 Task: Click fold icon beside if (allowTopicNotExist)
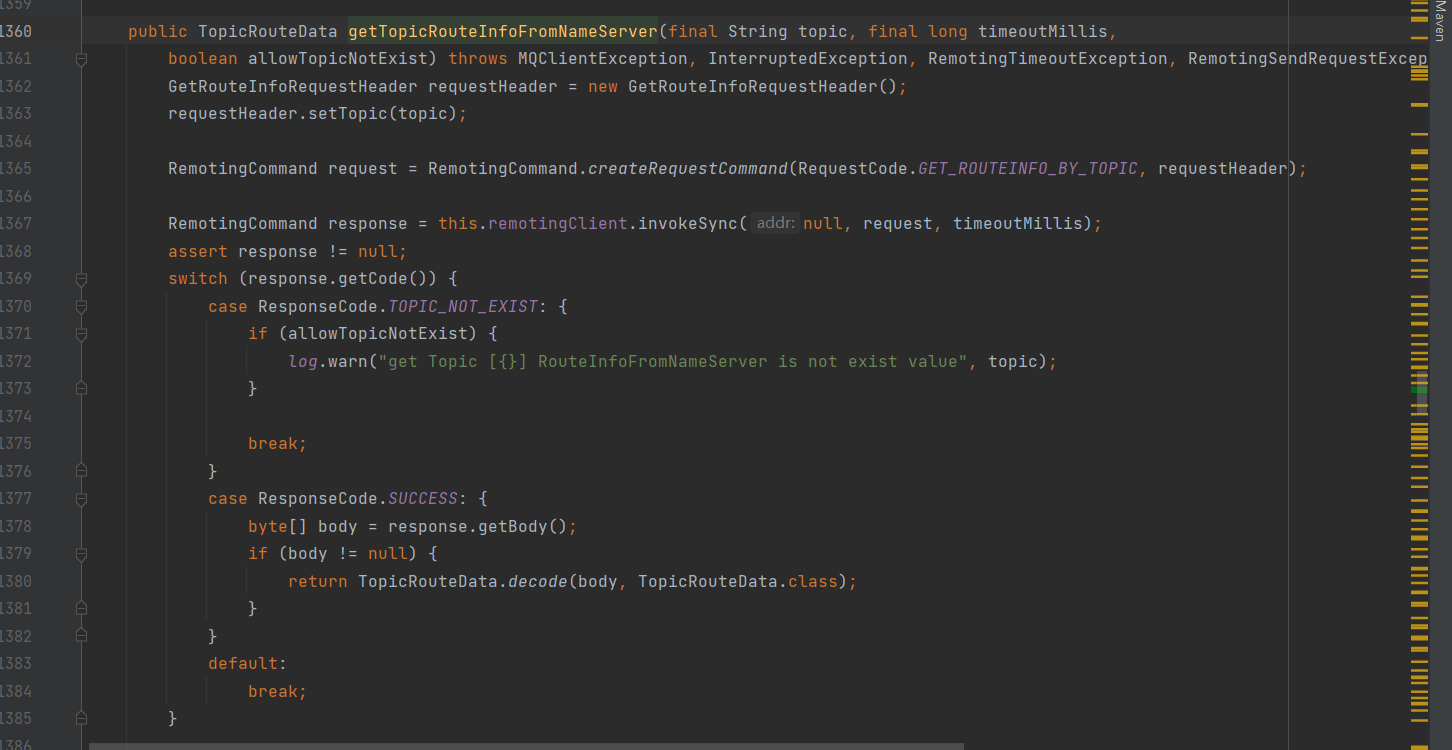coord(82,334)
